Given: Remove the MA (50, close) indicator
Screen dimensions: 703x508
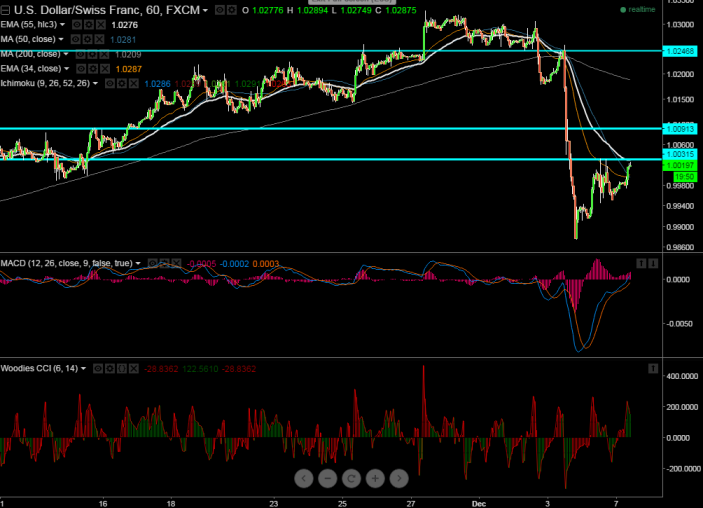Looking at the screenshot, I should [99, 39].
